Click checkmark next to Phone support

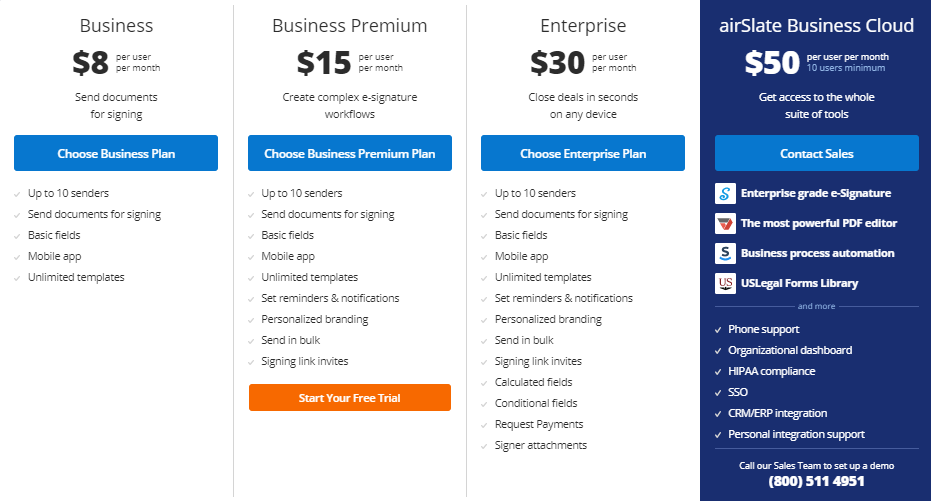click(x=718, y=330)
